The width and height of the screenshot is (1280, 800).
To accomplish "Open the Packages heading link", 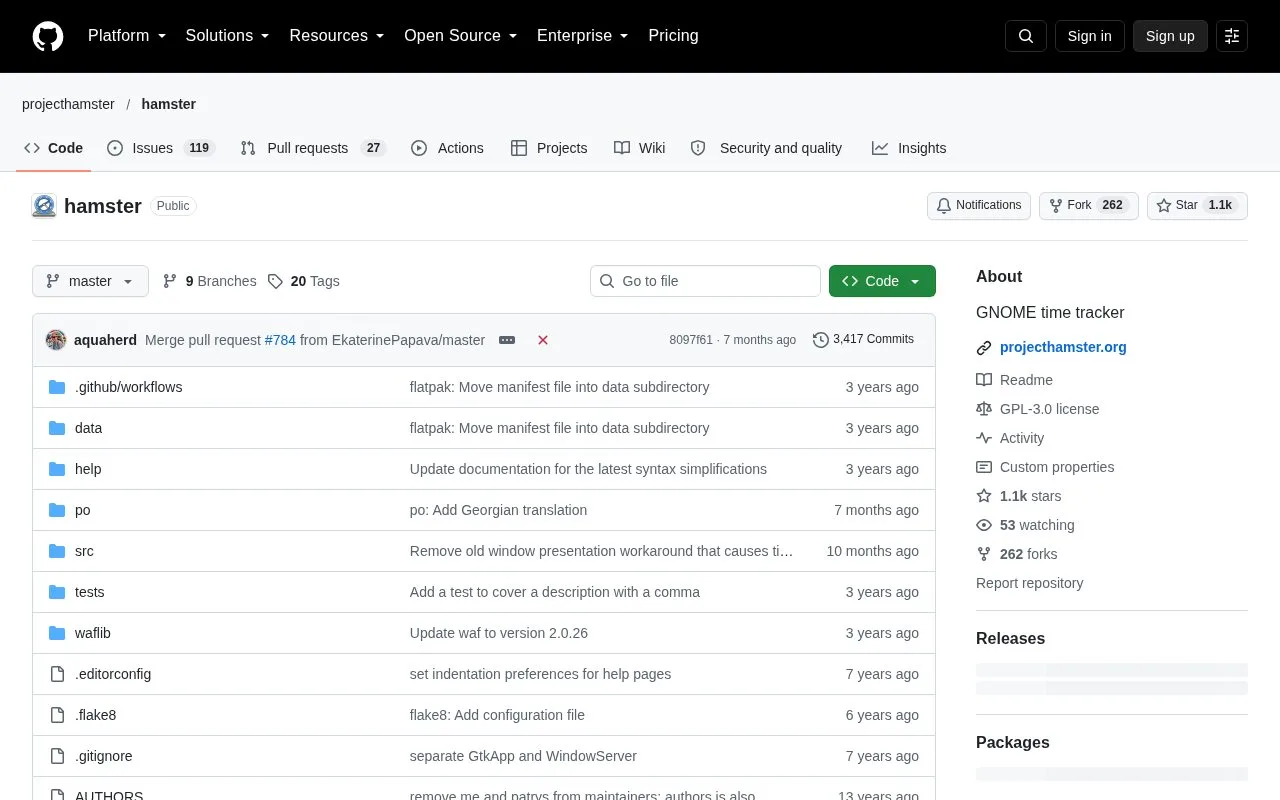I will [1013, 743].
